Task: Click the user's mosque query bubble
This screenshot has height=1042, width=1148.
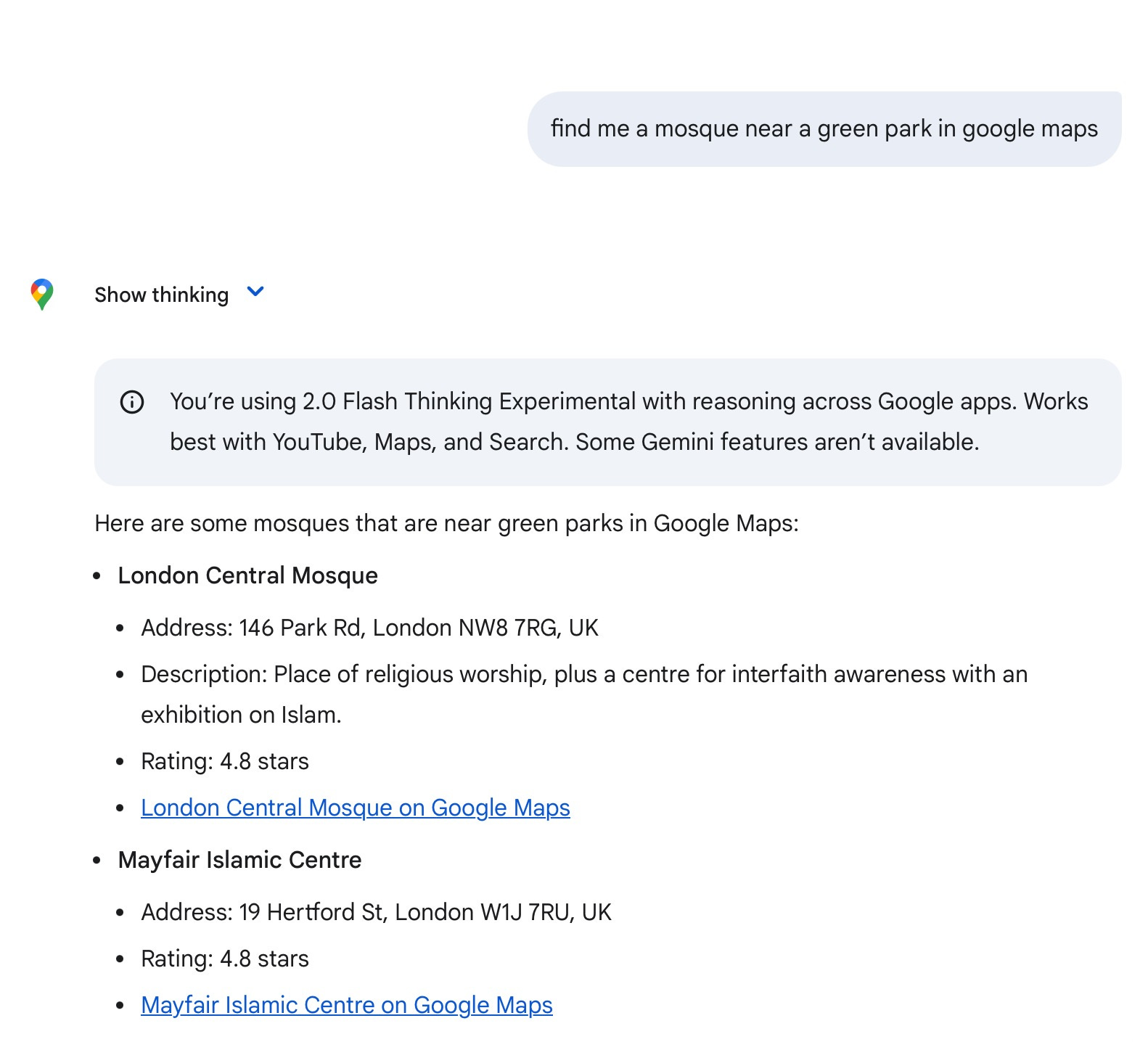Action: [825, 128]
